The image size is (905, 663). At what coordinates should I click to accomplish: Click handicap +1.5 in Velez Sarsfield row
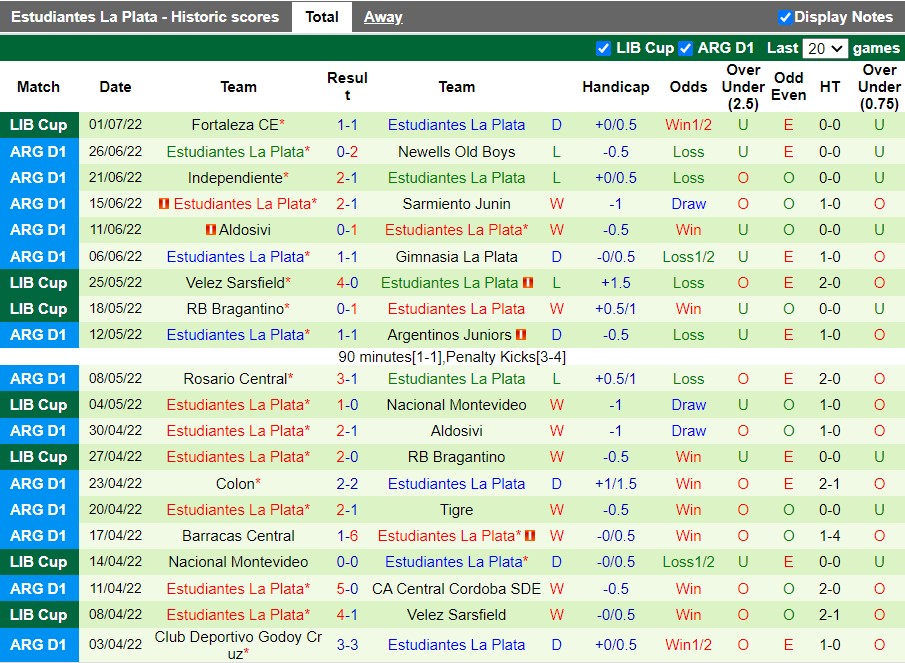(616, 283)
